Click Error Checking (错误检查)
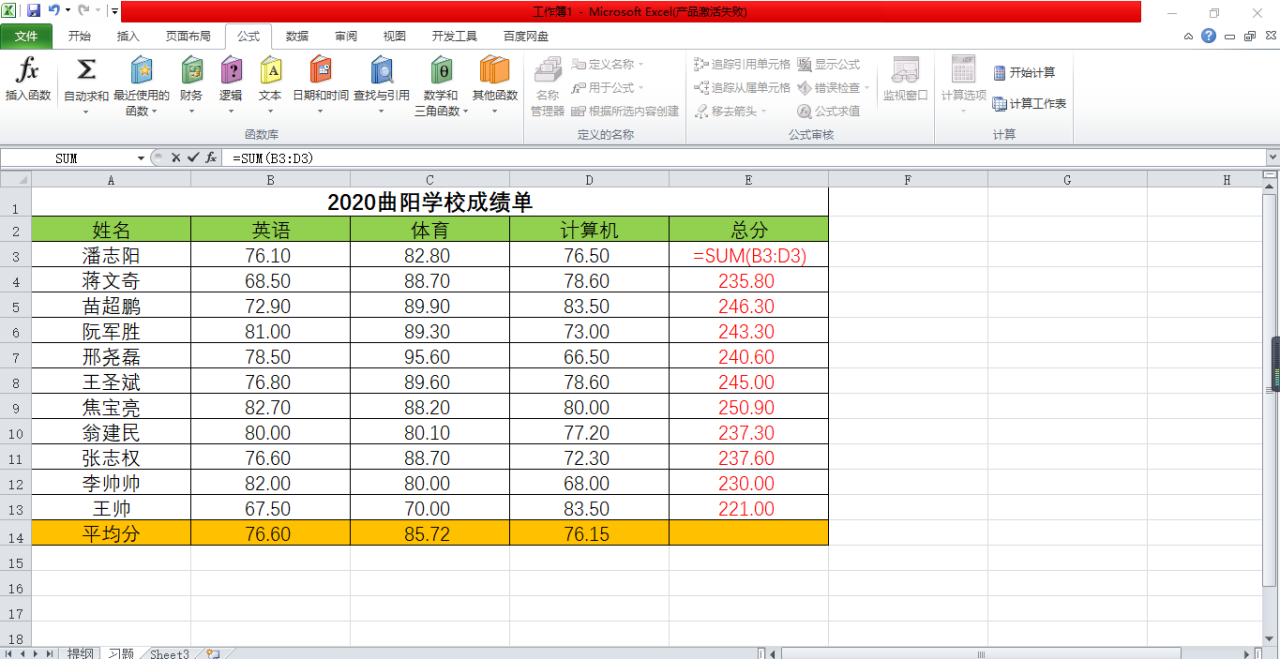This screenshot has width=1280, height=659. pos(834,88)
